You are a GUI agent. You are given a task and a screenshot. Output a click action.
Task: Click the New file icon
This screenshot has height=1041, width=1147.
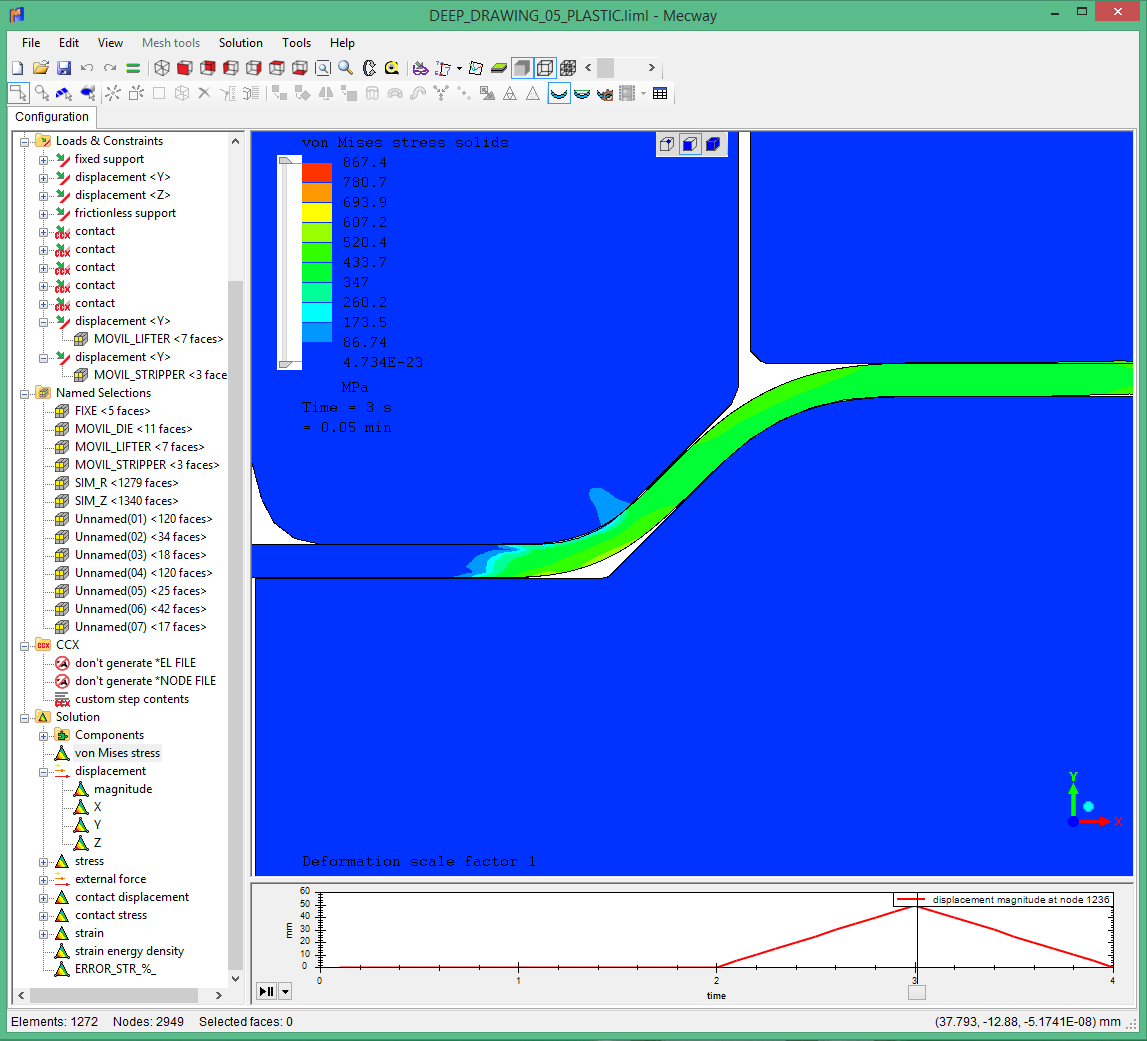(x=18, y=68)
